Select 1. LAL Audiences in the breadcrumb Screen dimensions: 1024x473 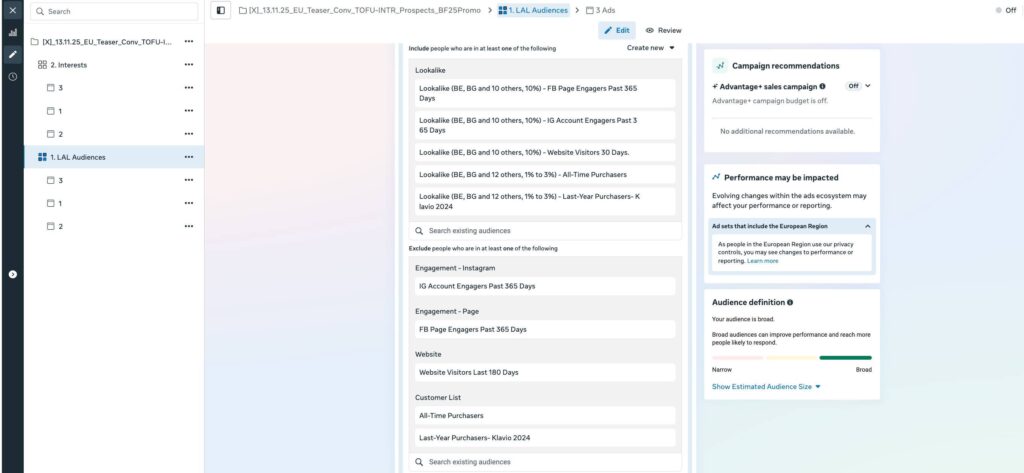coord(533,10)
